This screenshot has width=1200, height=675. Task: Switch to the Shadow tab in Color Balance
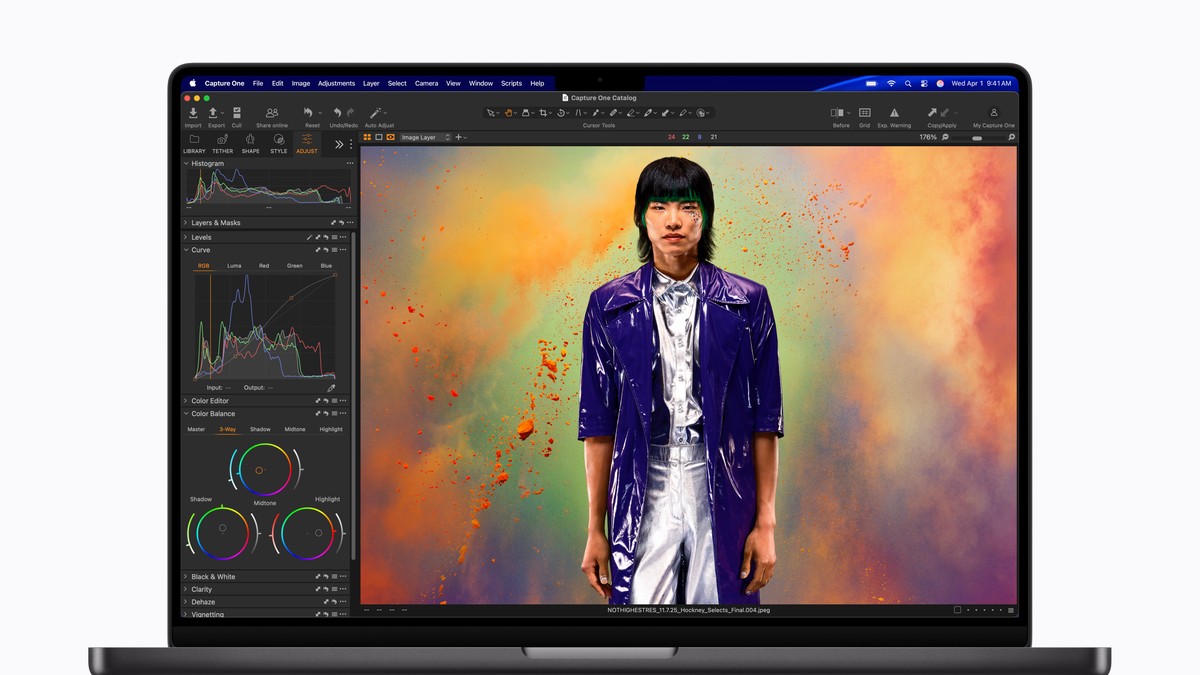pyautogui.click(x=260, y=428)
